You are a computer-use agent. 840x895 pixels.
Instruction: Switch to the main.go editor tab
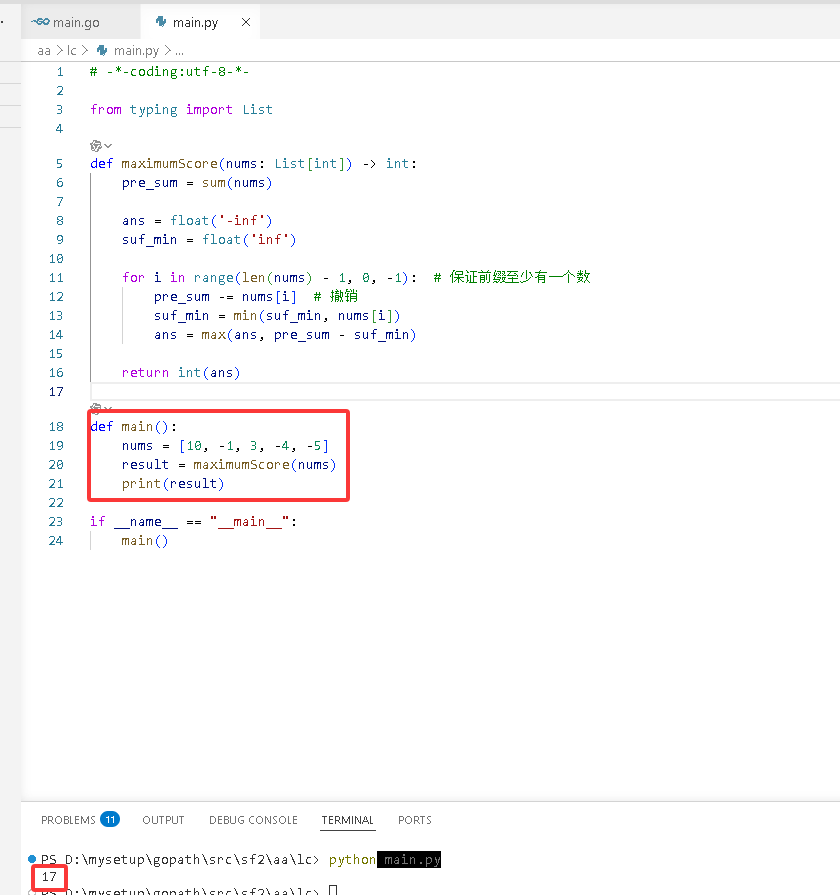[x=80, y=22]
